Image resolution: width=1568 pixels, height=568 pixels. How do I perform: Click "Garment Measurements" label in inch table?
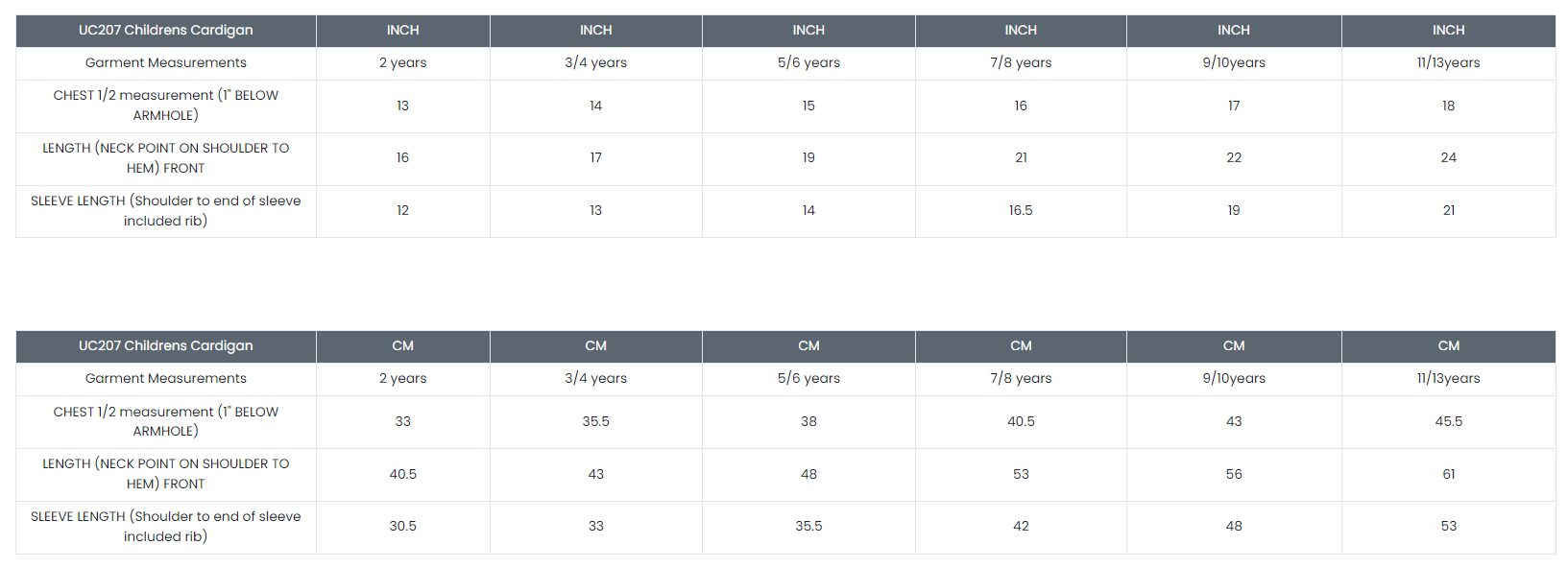coord(165,63)
